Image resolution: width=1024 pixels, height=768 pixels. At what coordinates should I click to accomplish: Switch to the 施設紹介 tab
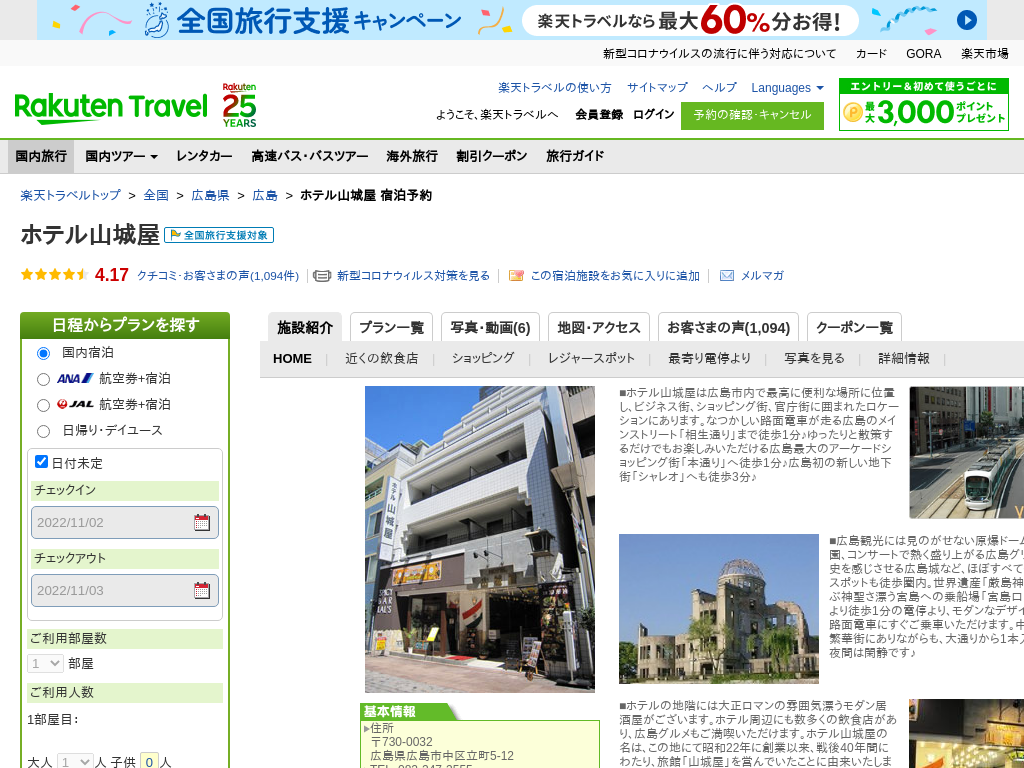(x=304, y=327)
